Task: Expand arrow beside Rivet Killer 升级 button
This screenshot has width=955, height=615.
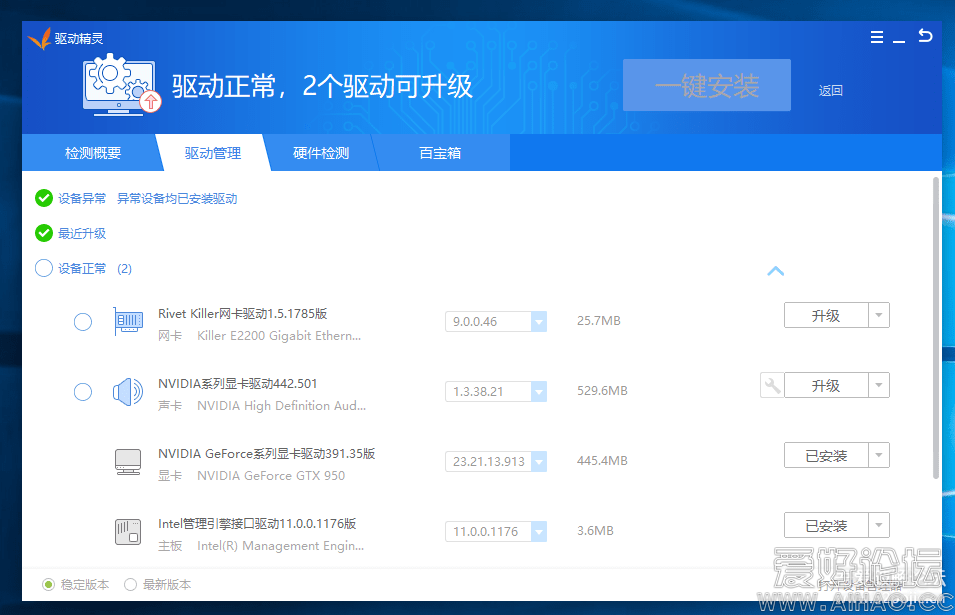Action: click(879, 315)
